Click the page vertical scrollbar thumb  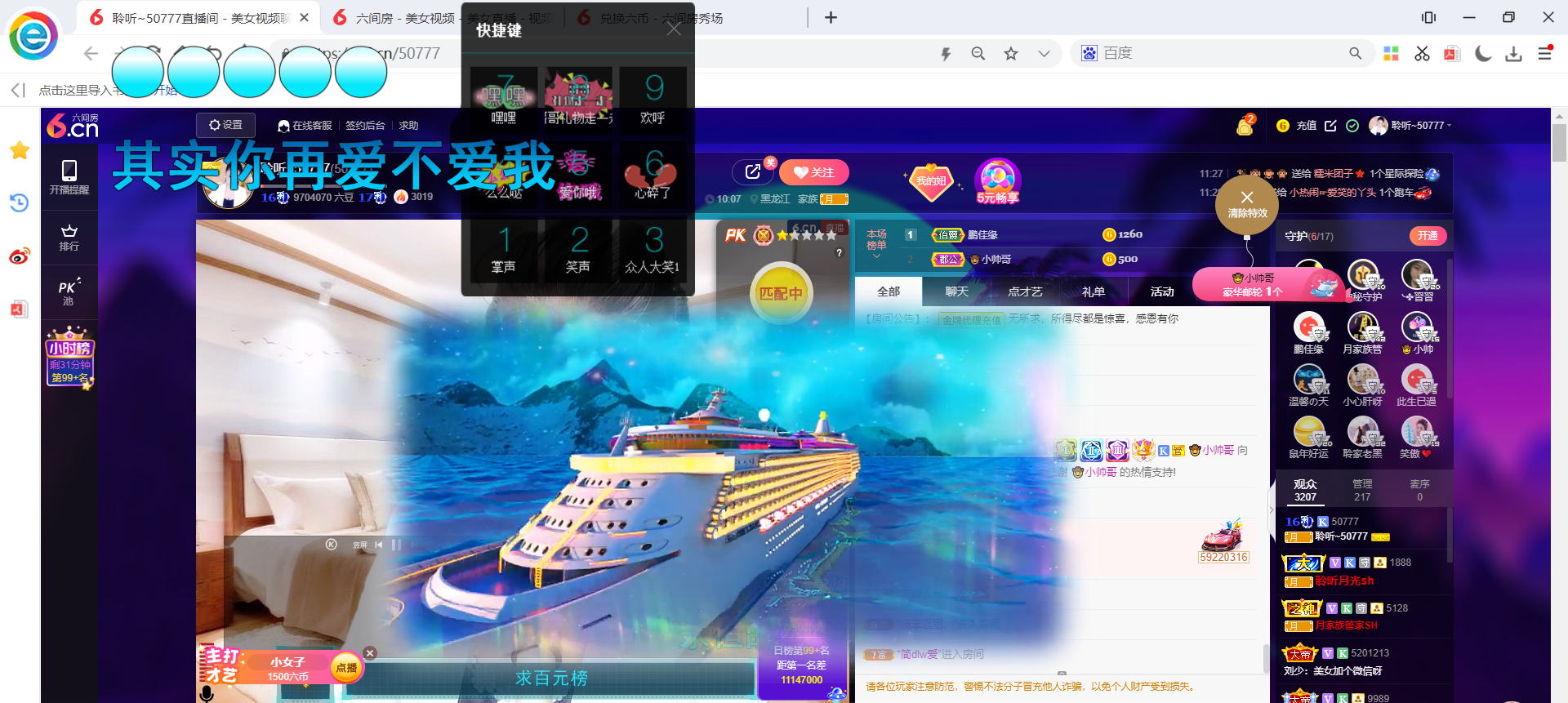[x=1559, y=142]
